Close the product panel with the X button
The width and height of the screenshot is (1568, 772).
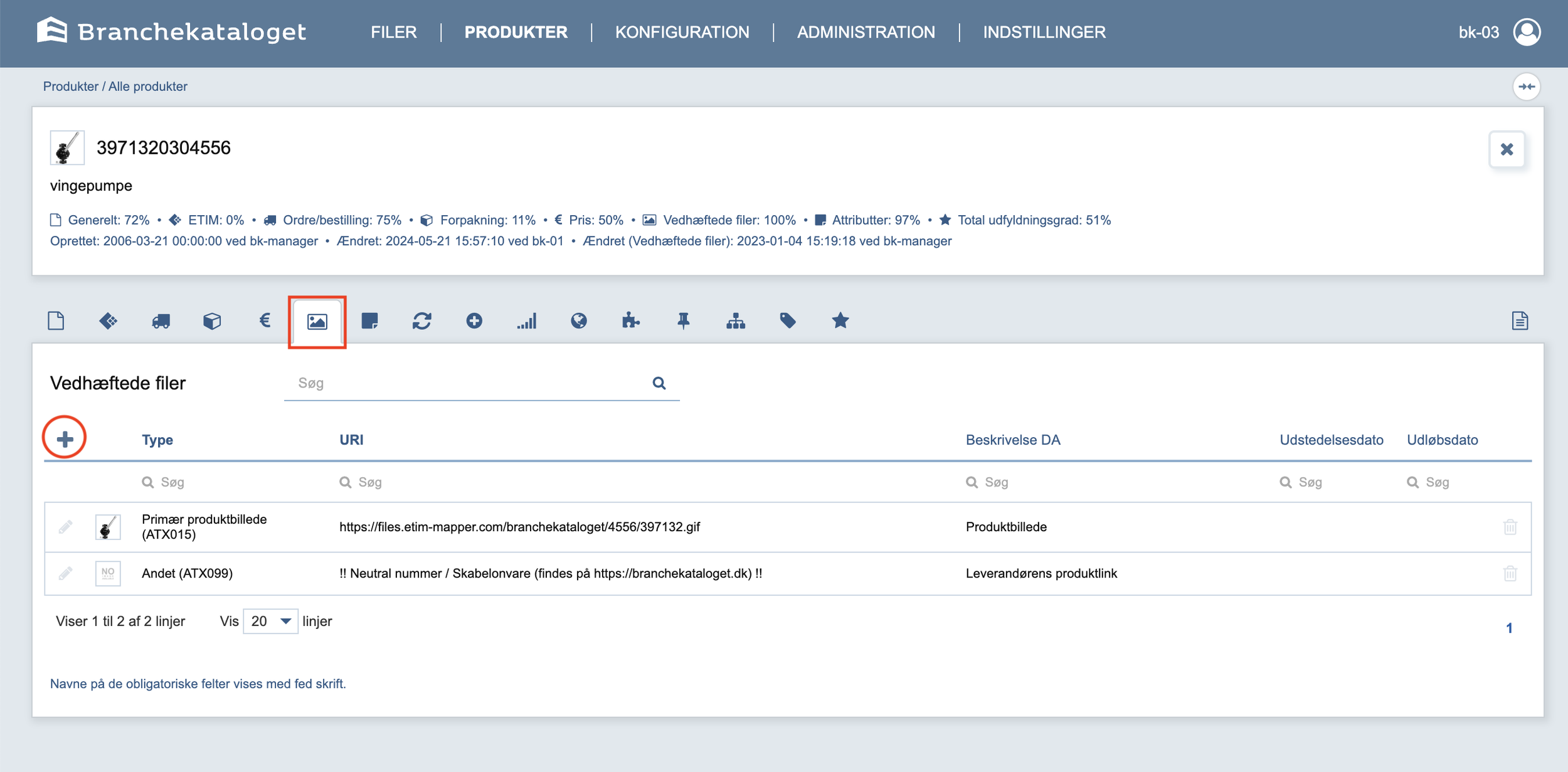[x=1507, y=149]
